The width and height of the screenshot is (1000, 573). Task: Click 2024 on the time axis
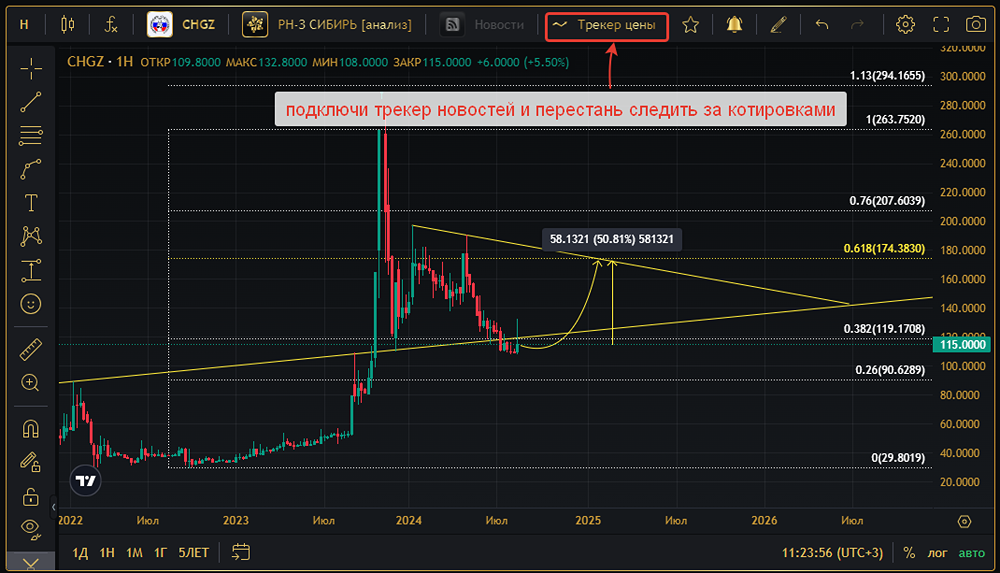408,521
